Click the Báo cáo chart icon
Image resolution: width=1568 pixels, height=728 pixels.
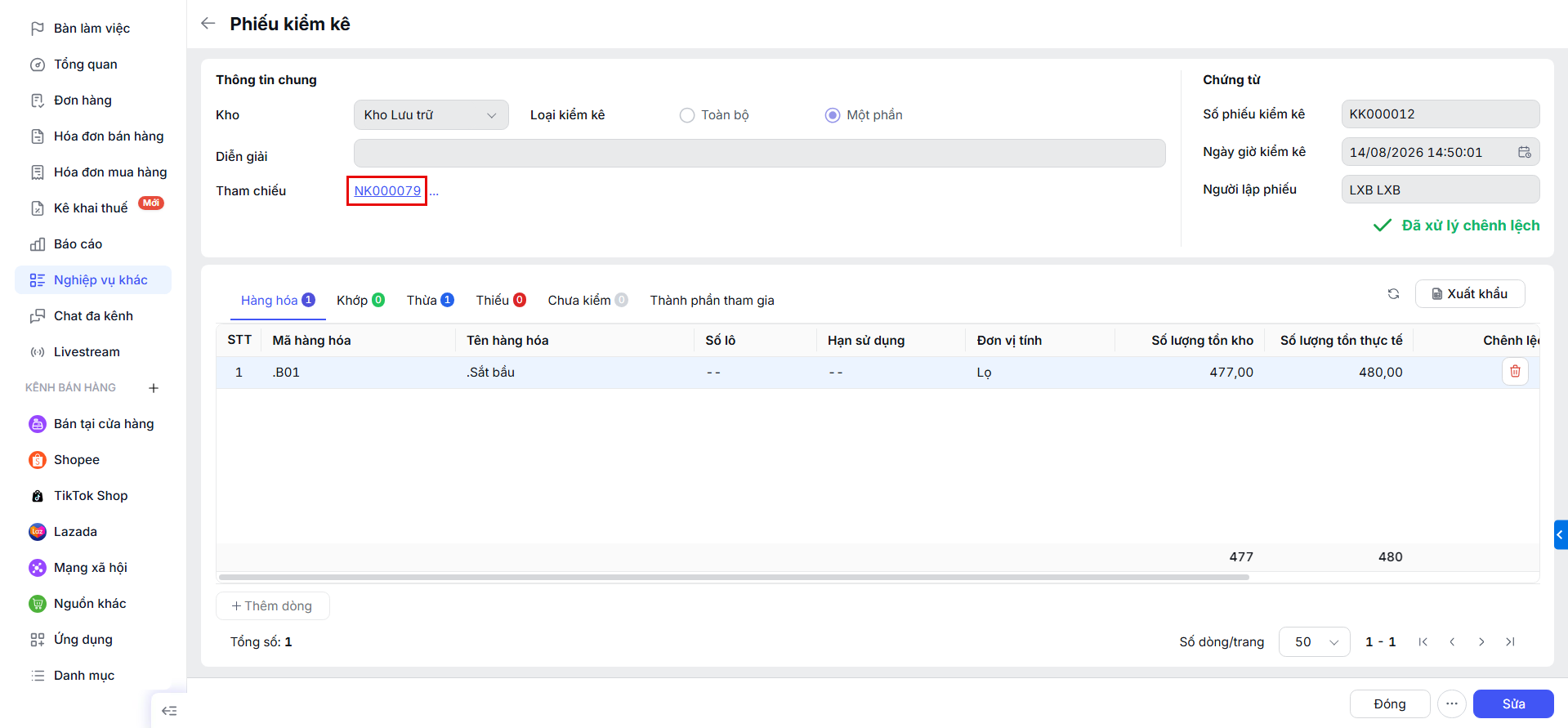point(37,244)
